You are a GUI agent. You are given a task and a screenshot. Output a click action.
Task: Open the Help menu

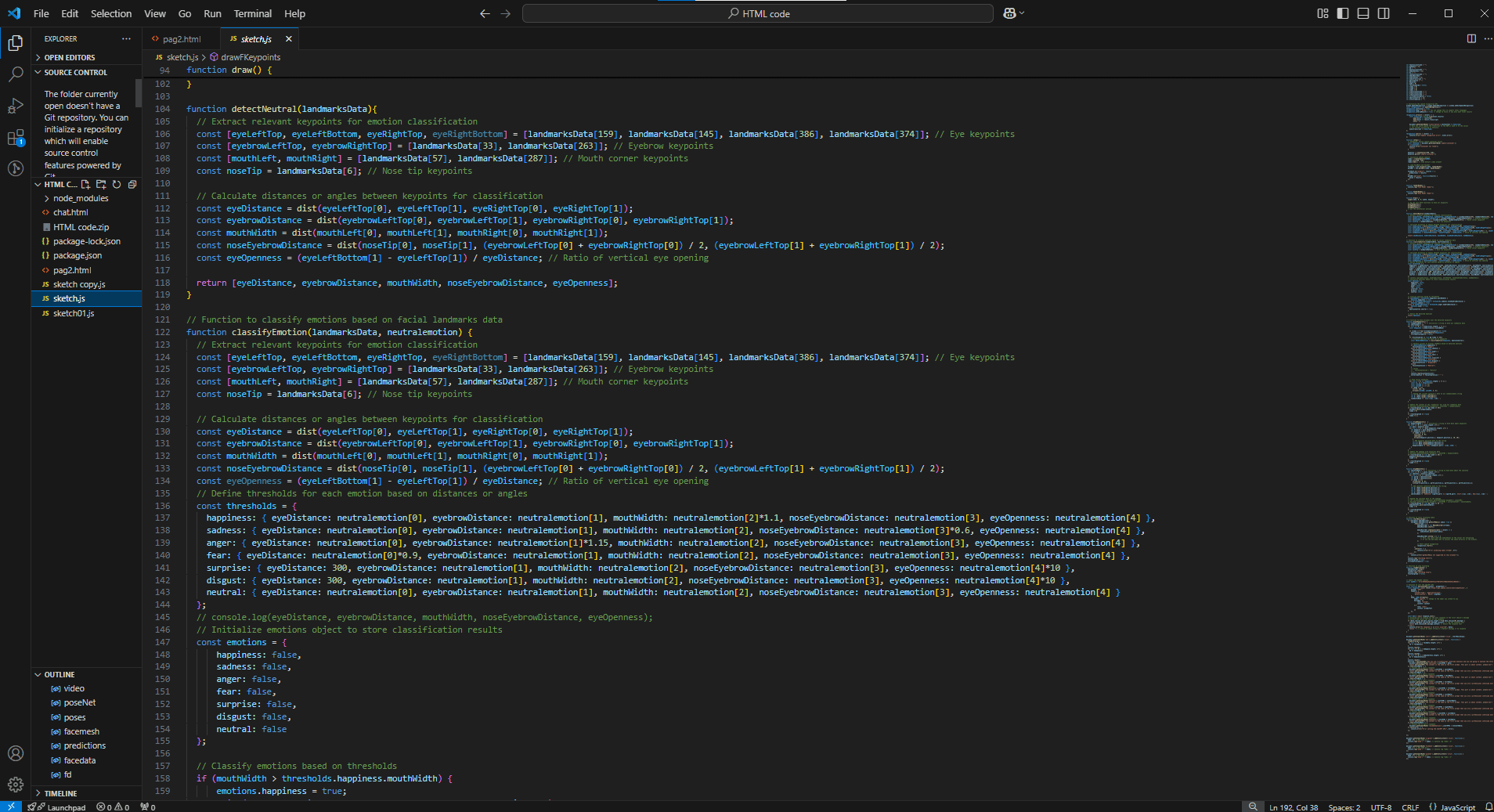tap(295, 13)
